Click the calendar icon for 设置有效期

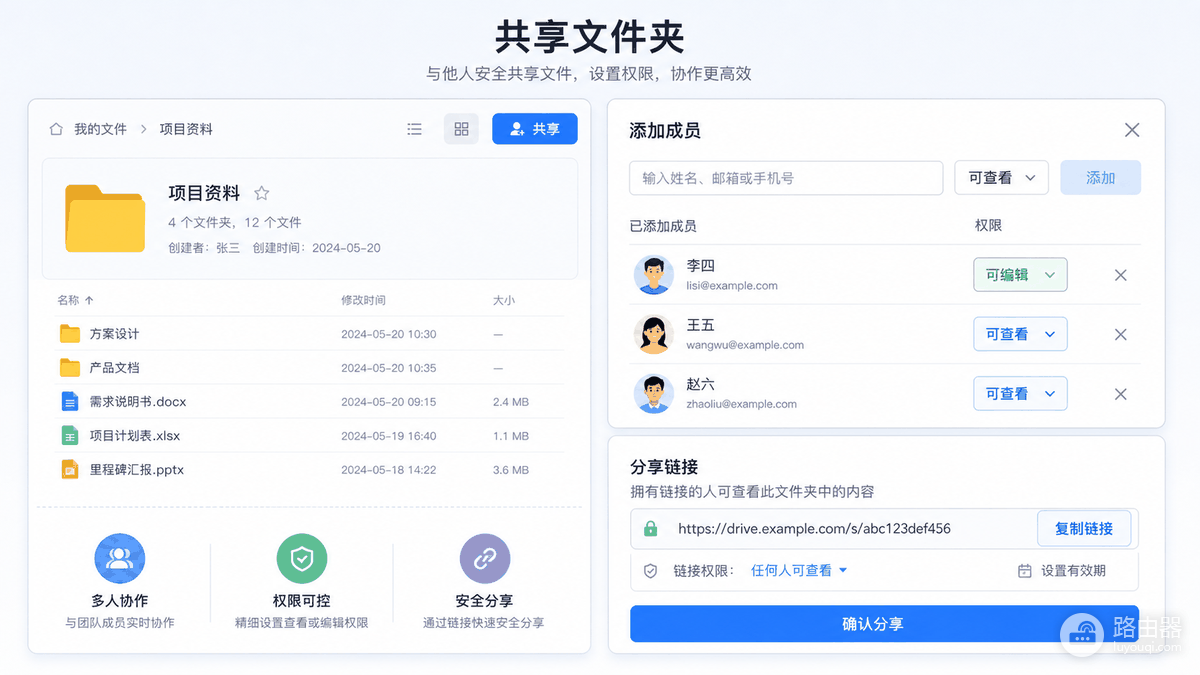tap(1024, 570)
